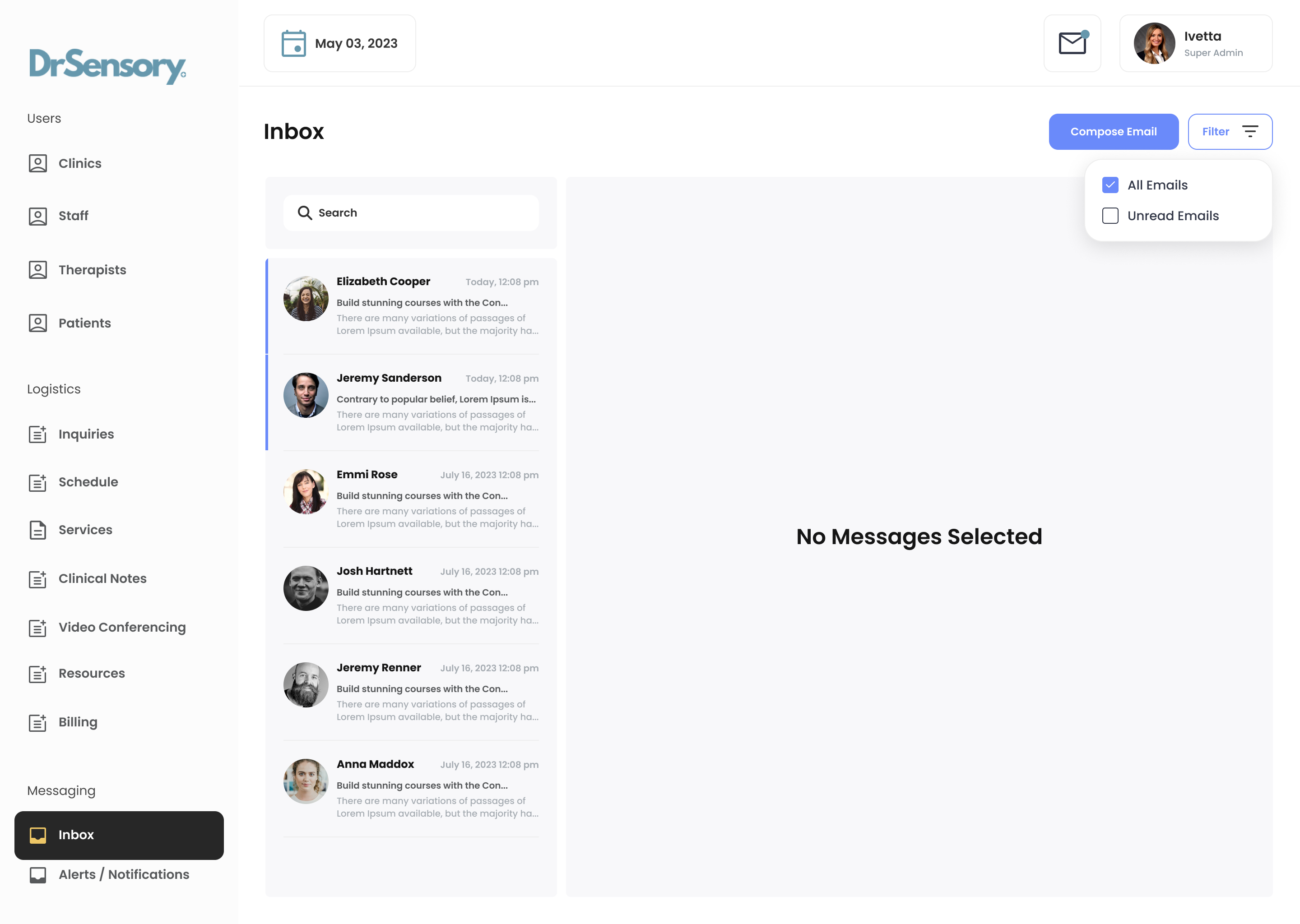1300x924 pixels.
Task: Select the active Inbox menu item
Action: [119, 835]
